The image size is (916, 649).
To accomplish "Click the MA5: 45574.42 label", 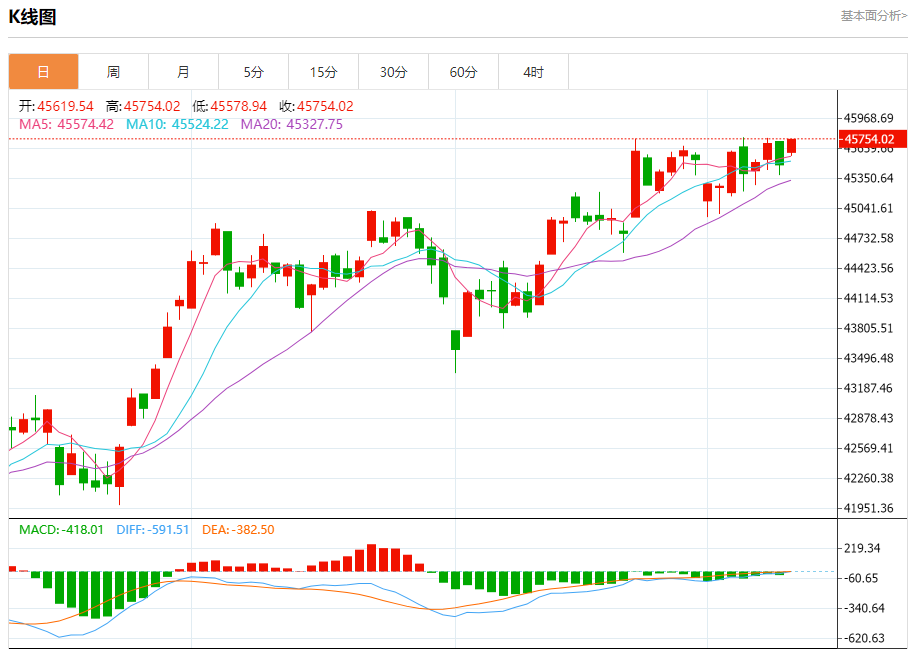I will pos(67,124).
